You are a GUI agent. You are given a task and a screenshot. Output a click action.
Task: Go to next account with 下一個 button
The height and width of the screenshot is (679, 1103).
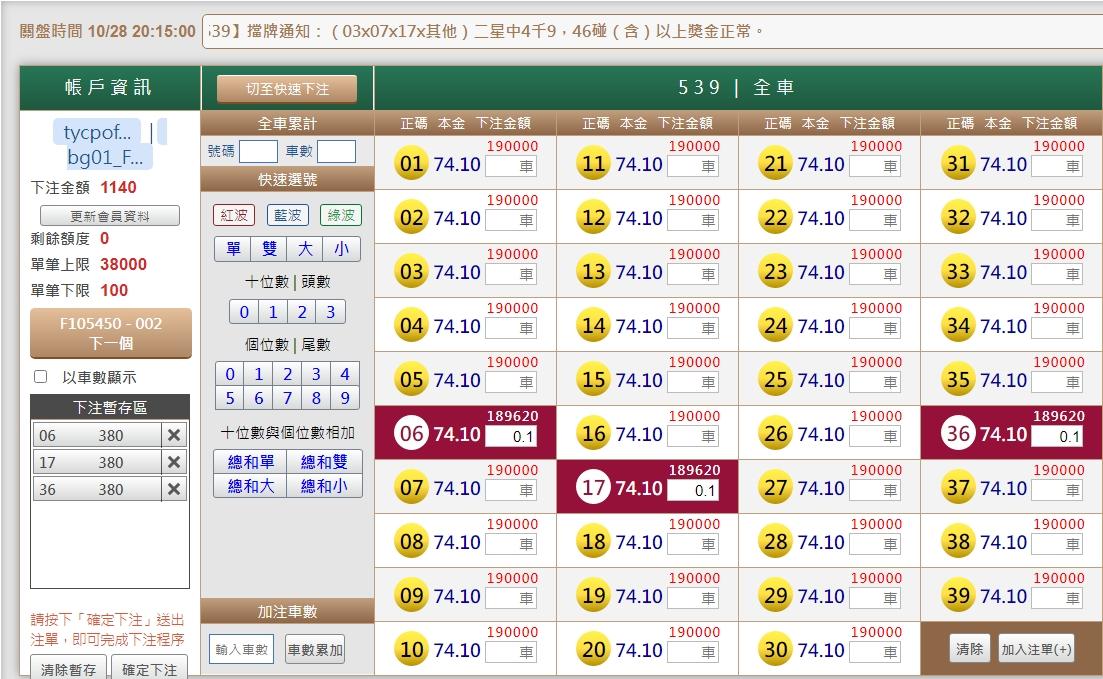110,333
